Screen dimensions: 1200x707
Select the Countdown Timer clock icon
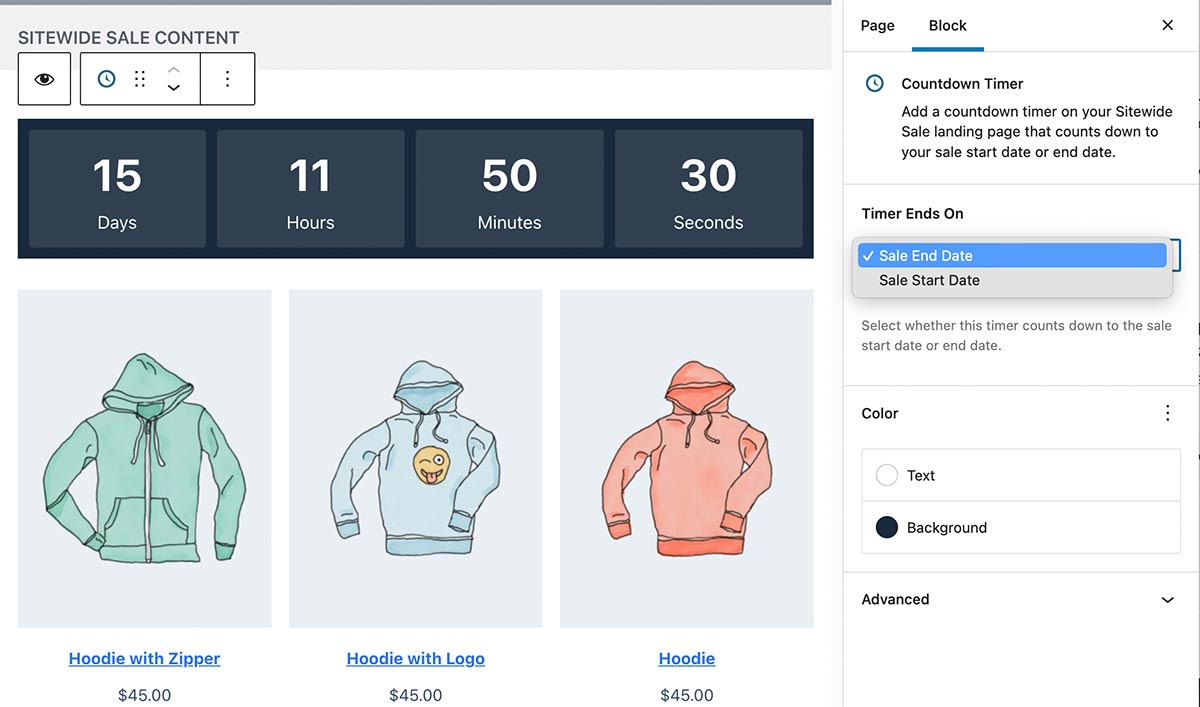tap(105, 78)
